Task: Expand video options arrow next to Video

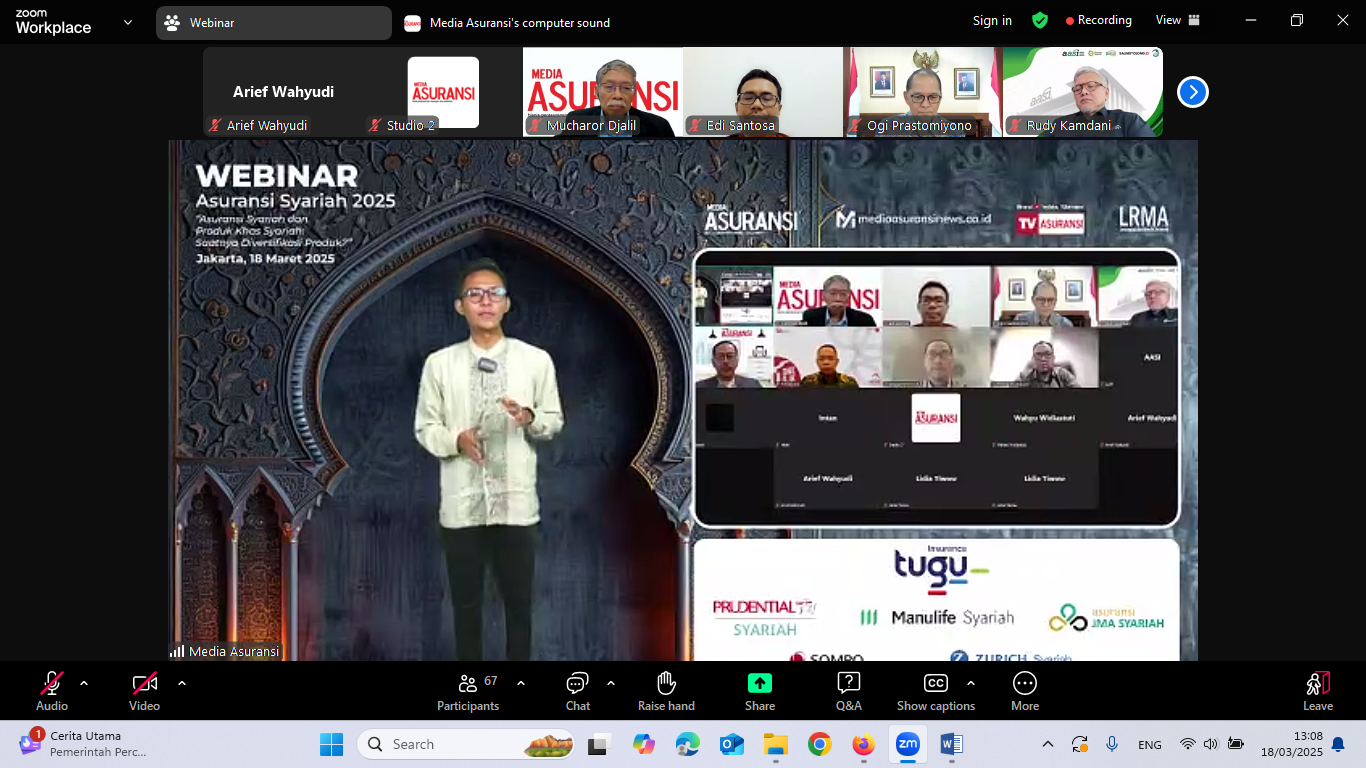Action: point(182,683)
